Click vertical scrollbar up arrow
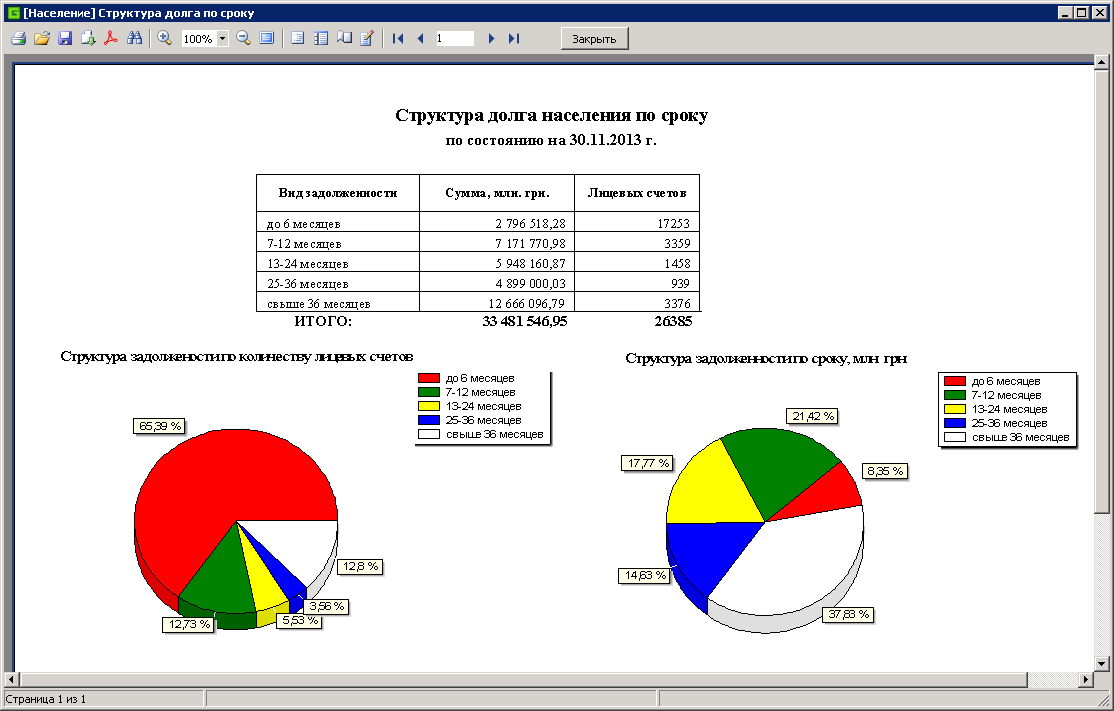1114x711 pixels. tap(1101, 63)
